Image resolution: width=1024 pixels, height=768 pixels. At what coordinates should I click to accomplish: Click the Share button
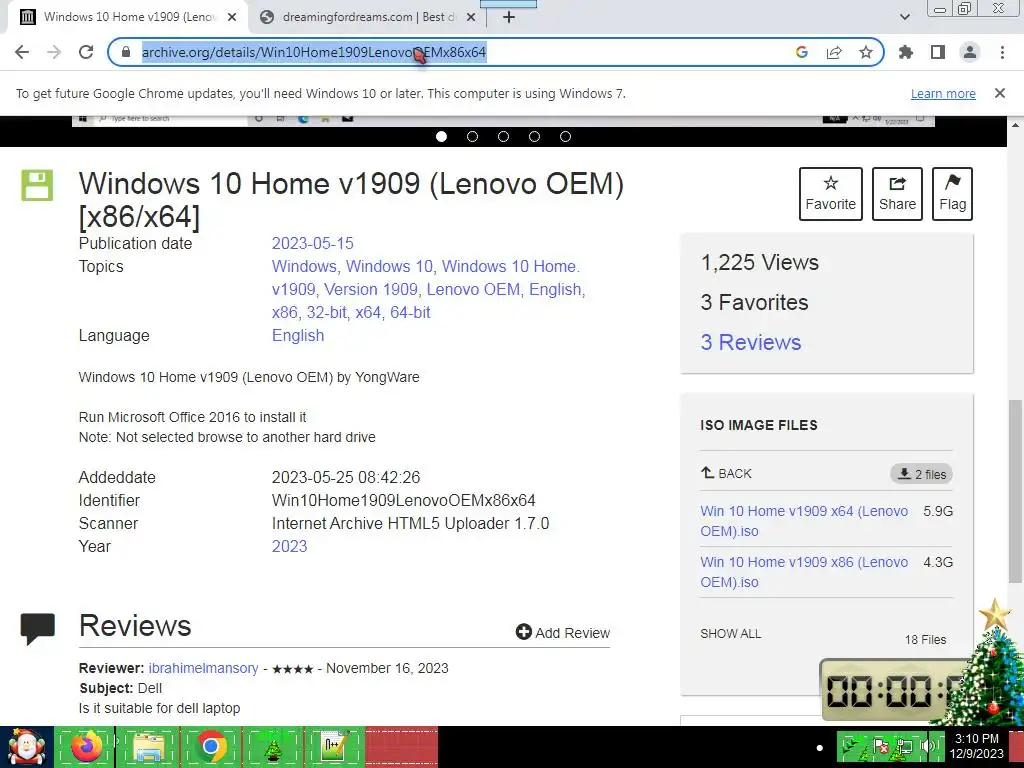pos(897,194)
